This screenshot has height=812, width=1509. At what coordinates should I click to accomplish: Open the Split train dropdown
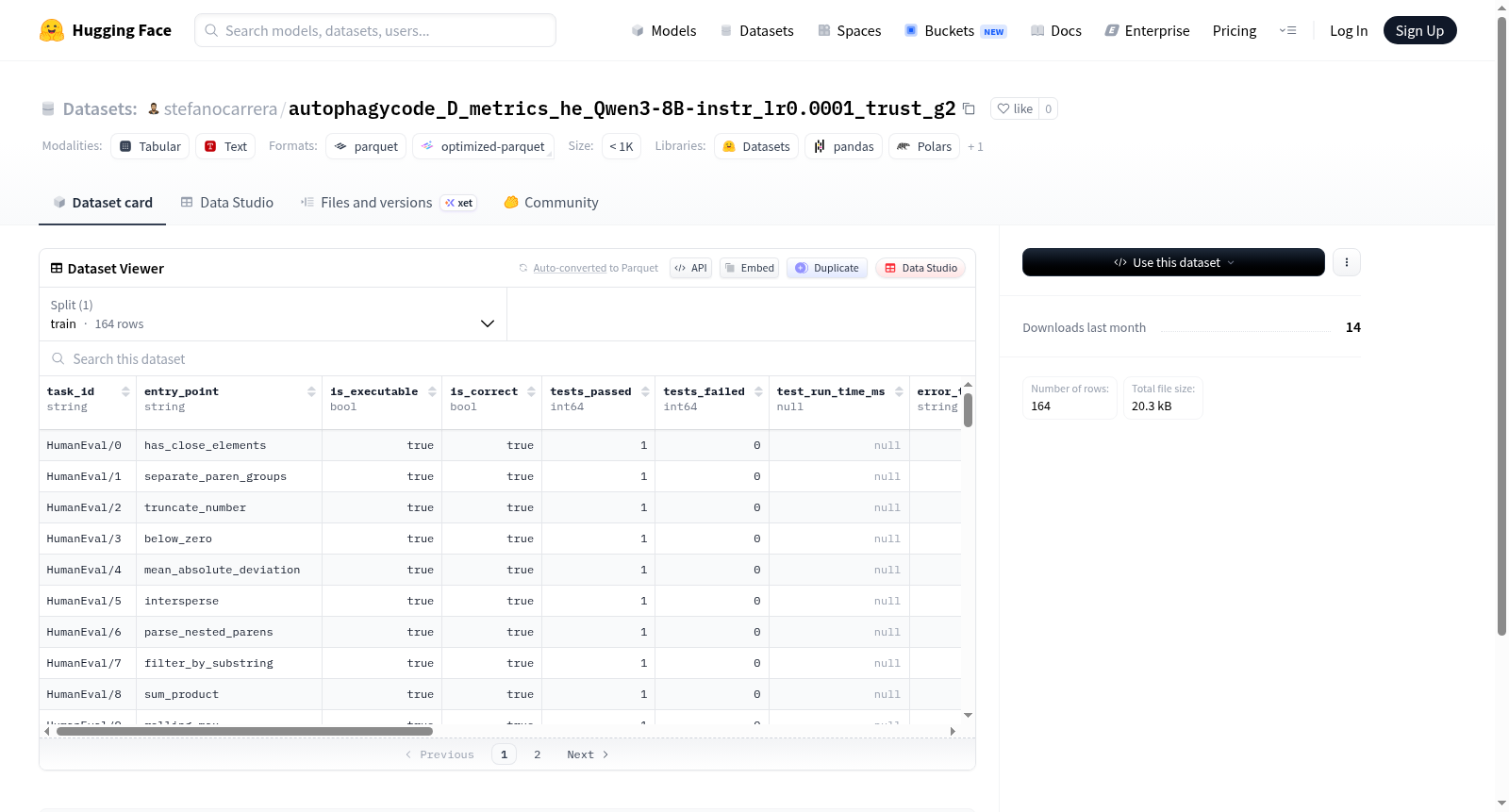point(273,314)
